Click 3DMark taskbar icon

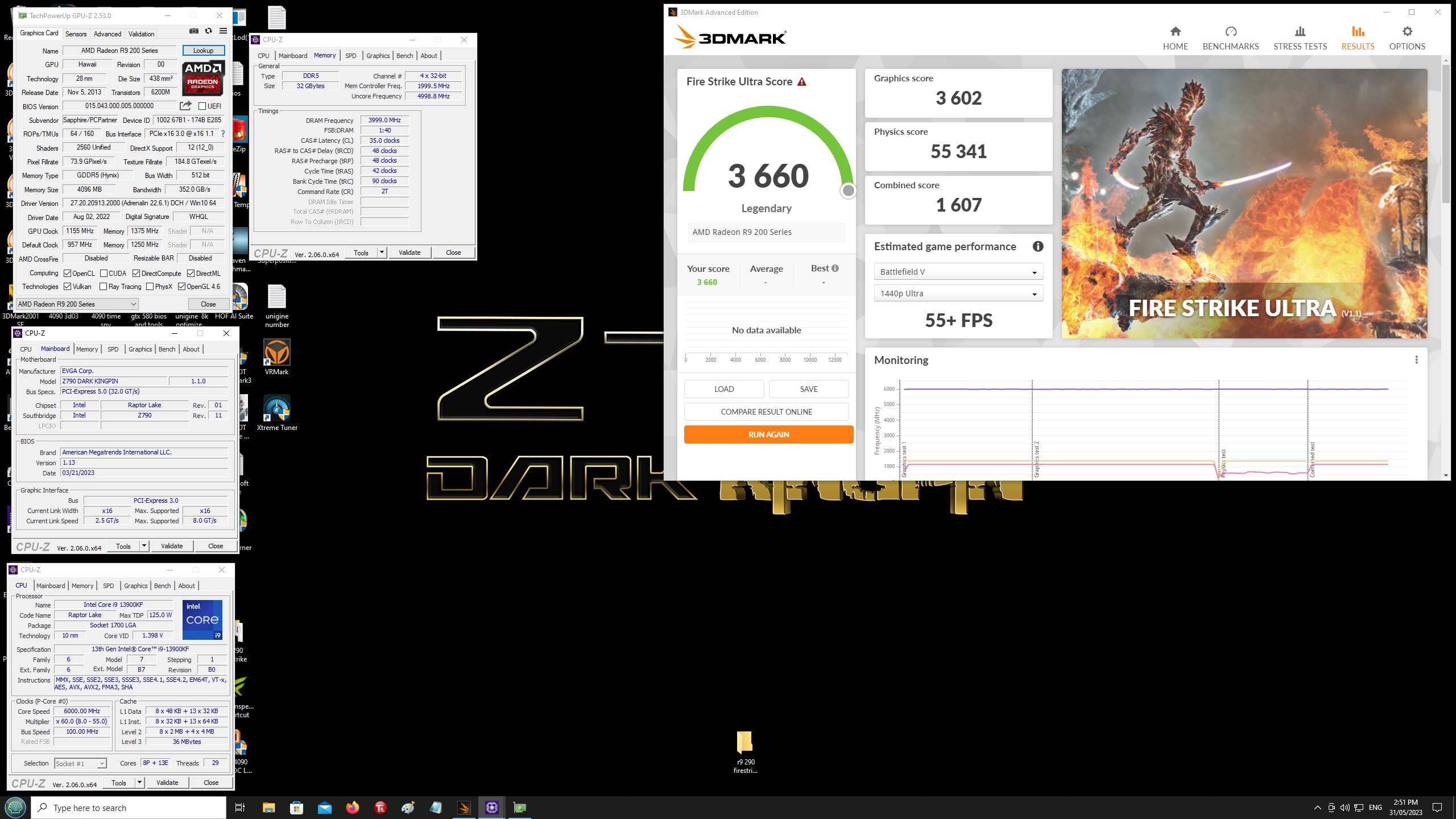pyautogui.click(x=464, y=808)
